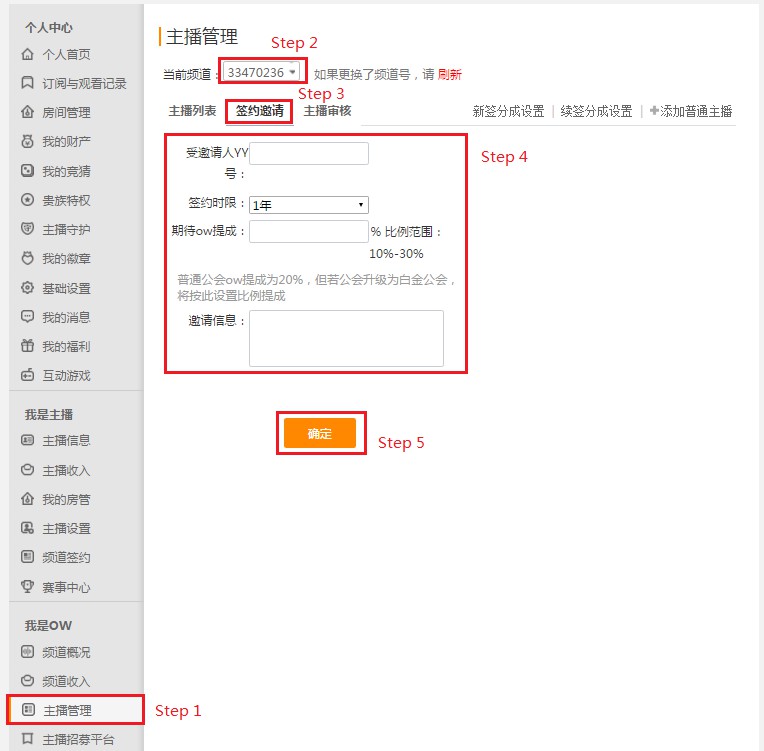Screen dimensions: 764x751
Task: Click the 邀请信息 text area
Action: (346, 338)
